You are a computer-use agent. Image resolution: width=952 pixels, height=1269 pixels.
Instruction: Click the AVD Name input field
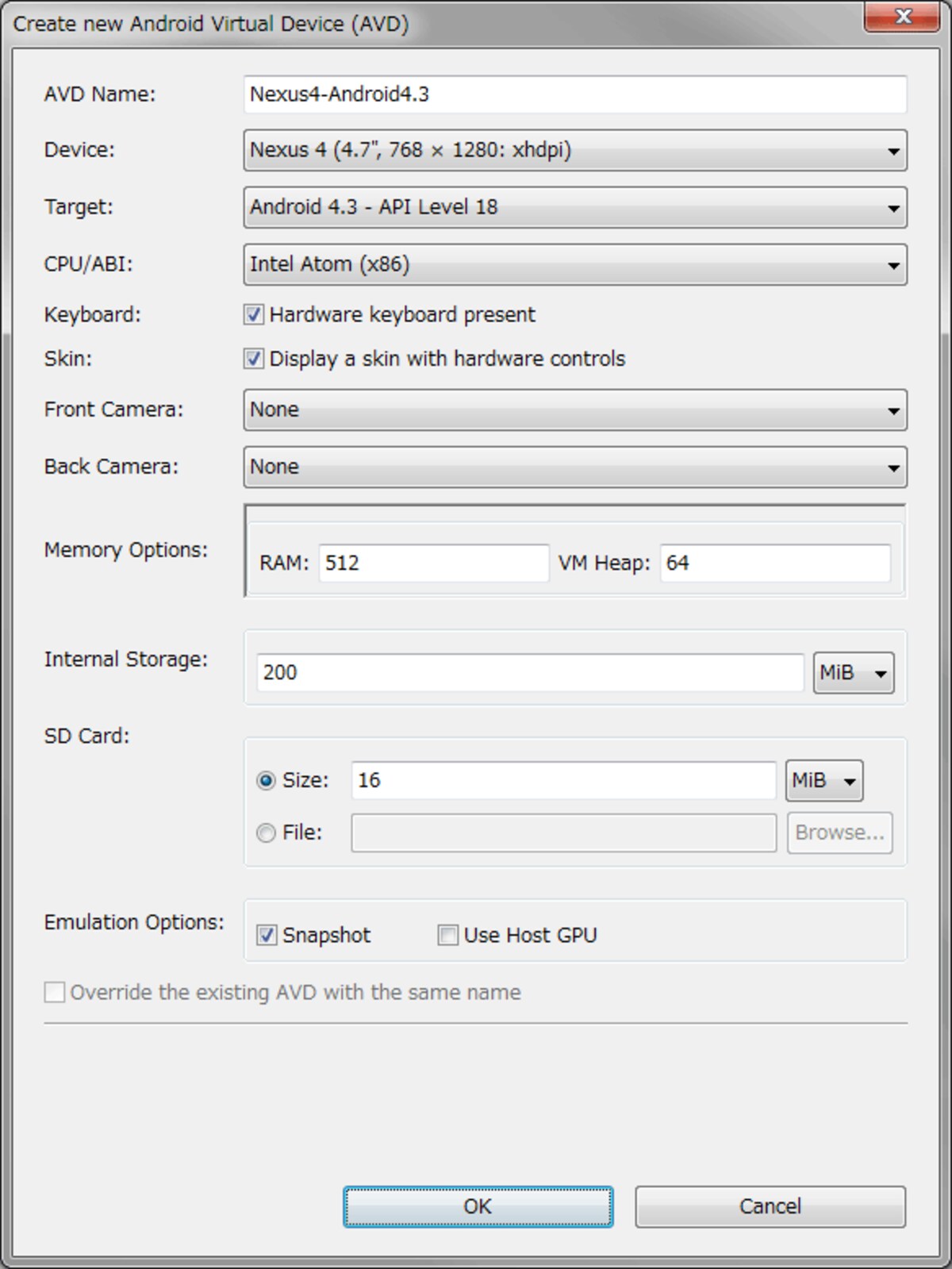click(x=575, y=94)
